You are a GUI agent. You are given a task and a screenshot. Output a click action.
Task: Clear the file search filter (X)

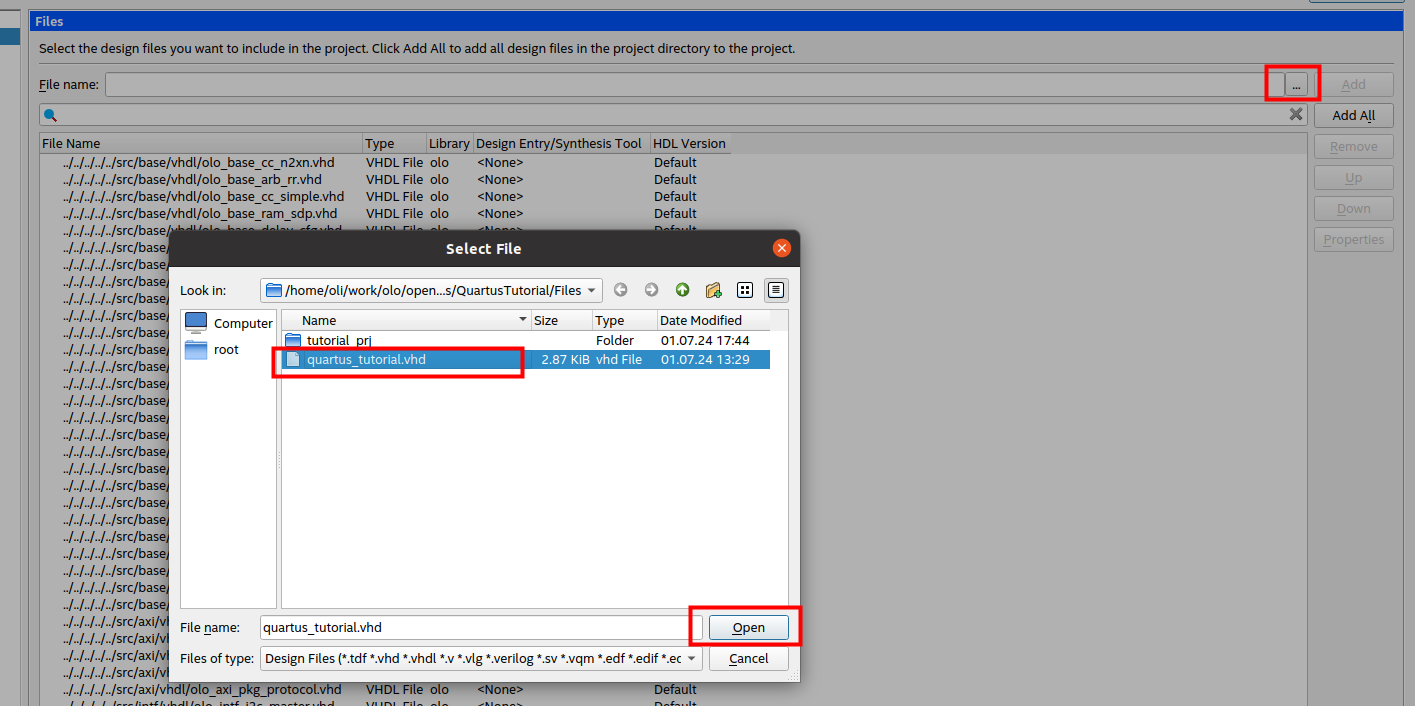tap(1296, 114)
